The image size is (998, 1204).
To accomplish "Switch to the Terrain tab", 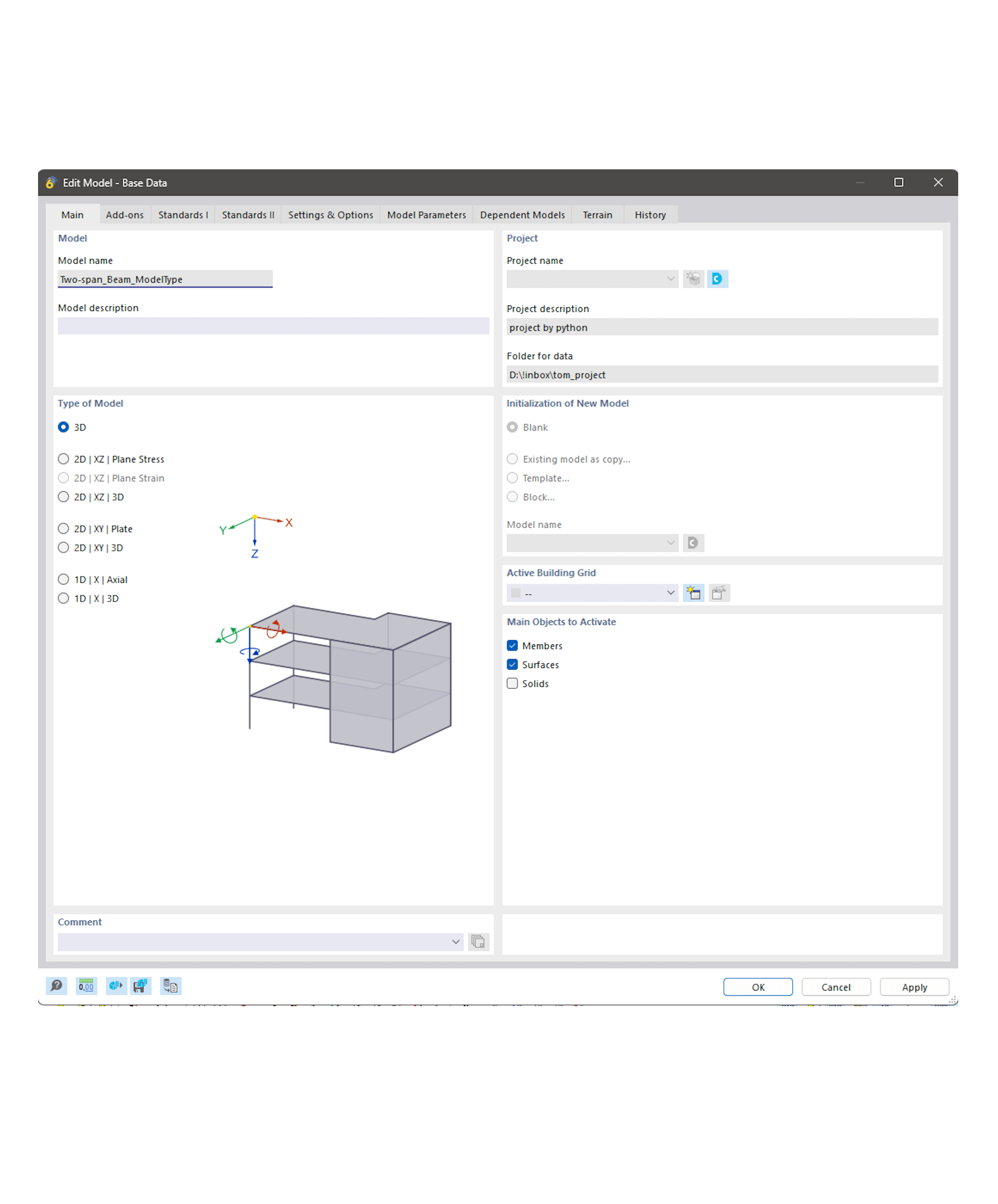I will coord(597,215).
